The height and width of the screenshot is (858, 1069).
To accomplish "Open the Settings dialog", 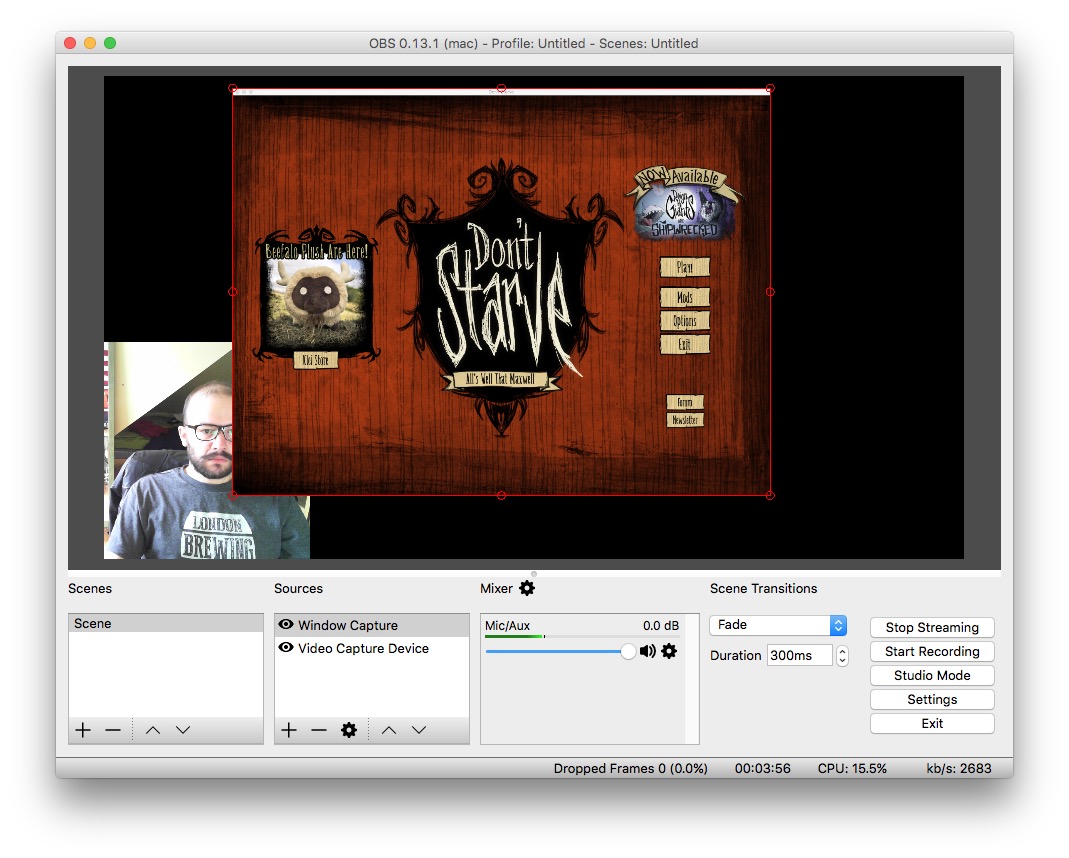I will 932,699.
